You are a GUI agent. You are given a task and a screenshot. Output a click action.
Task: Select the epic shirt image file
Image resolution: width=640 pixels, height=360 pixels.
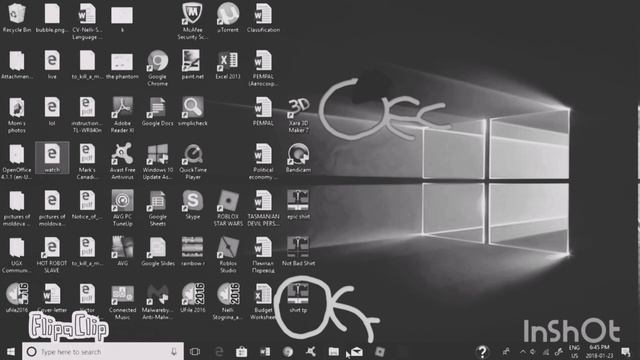[298, 205]
